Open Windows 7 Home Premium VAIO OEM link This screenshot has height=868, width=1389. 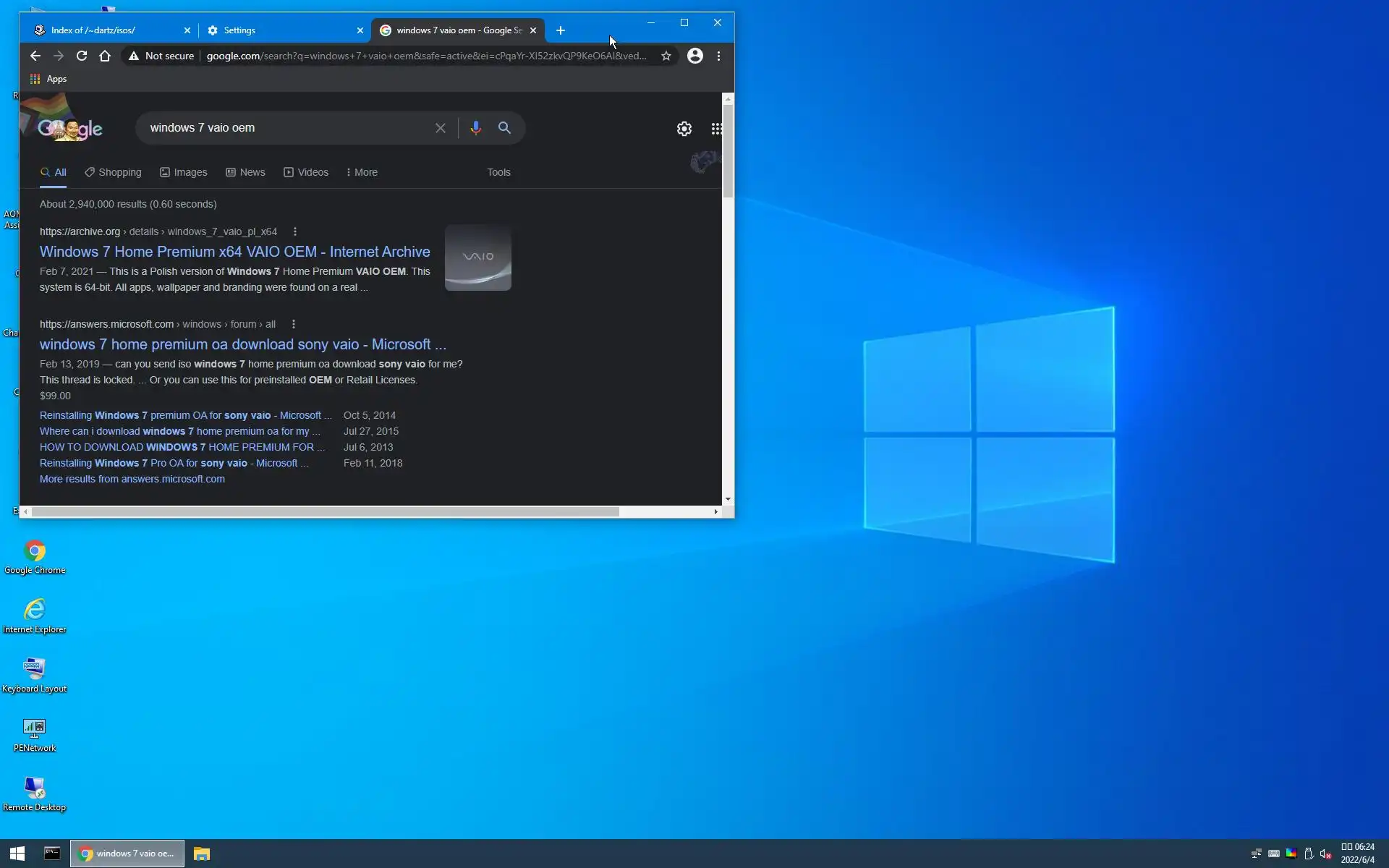coord(234,252)
